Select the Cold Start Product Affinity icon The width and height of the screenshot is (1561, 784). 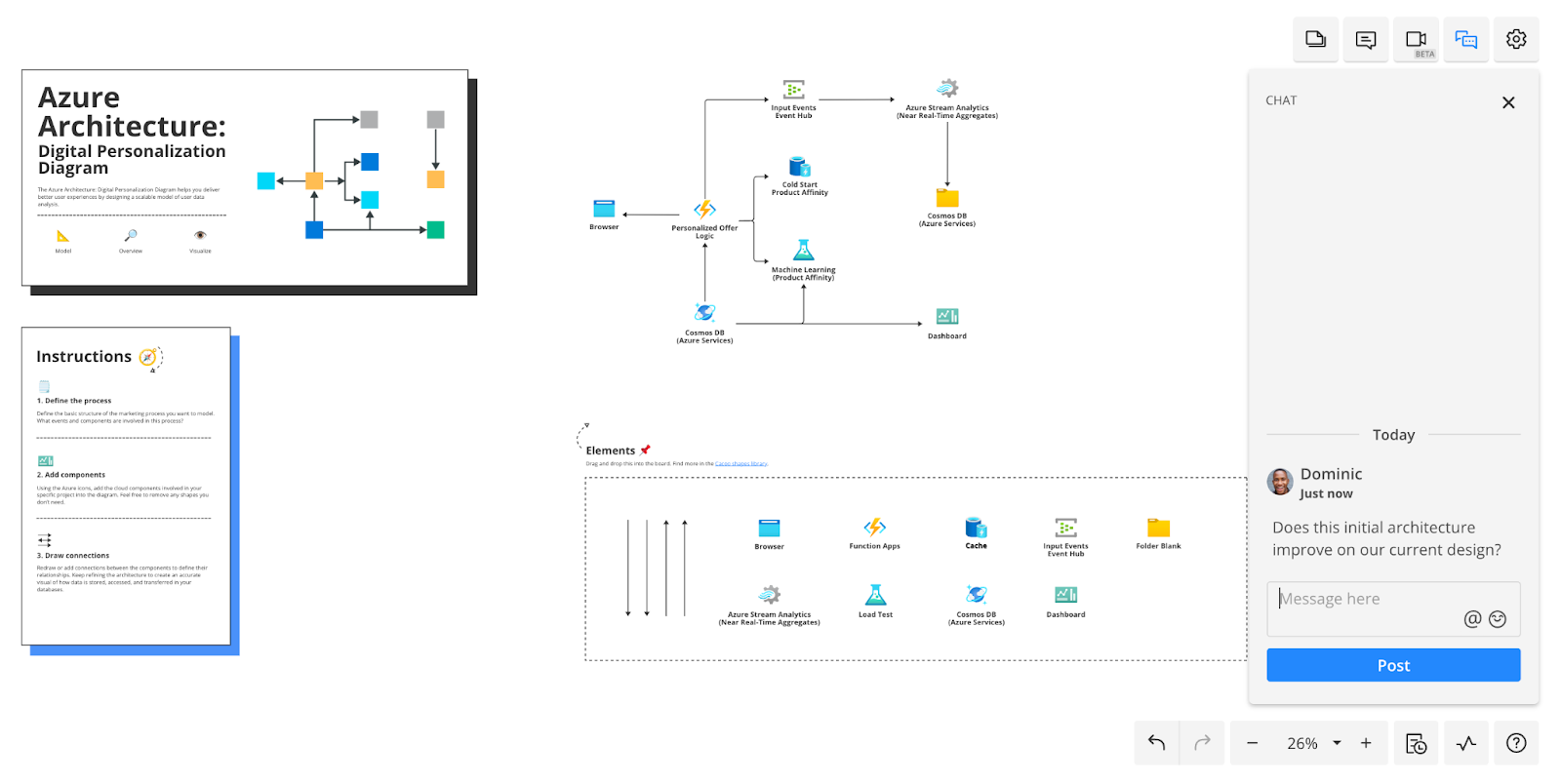[800, 167]
